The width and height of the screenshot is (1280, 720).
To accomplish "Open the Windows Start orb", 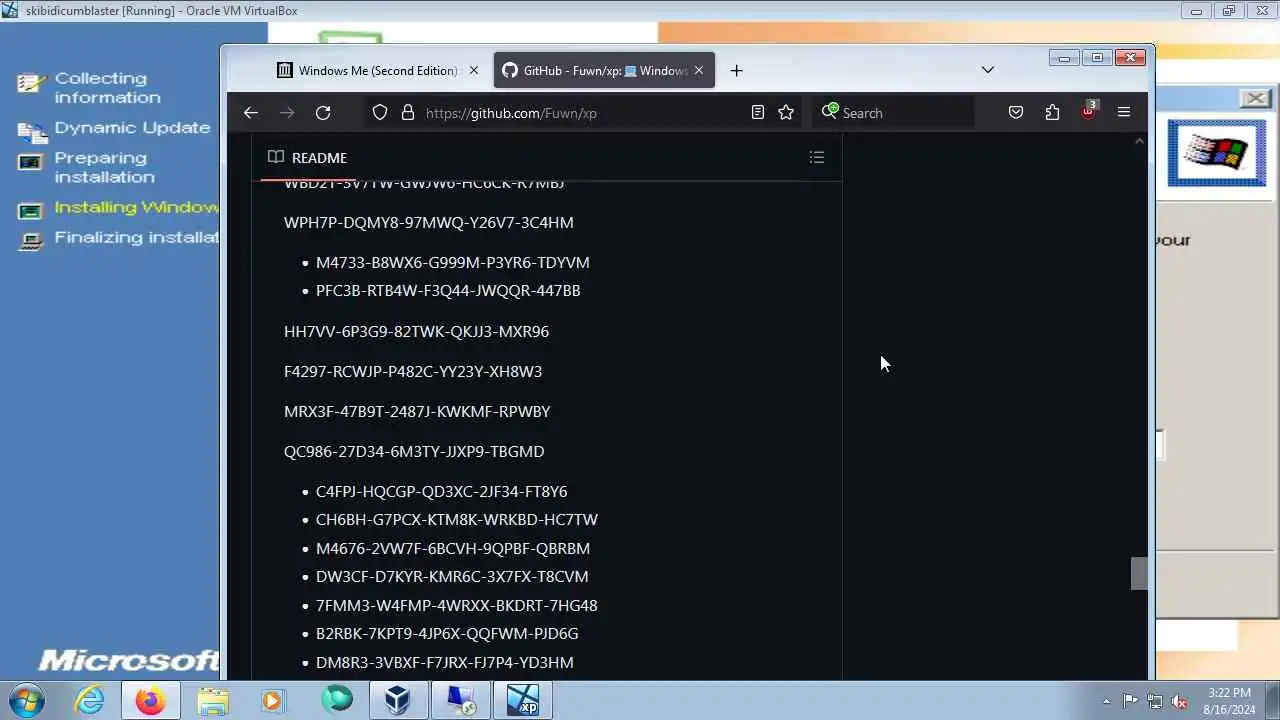I will click(x=26, y=700).
